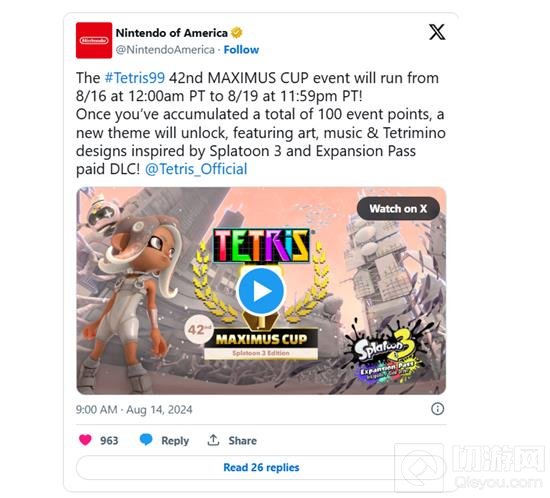Image resolution: width=550 pixels, height=498 pixels.
Task: Click the blue reply bubble icon
Action: [x=146, y=439]
